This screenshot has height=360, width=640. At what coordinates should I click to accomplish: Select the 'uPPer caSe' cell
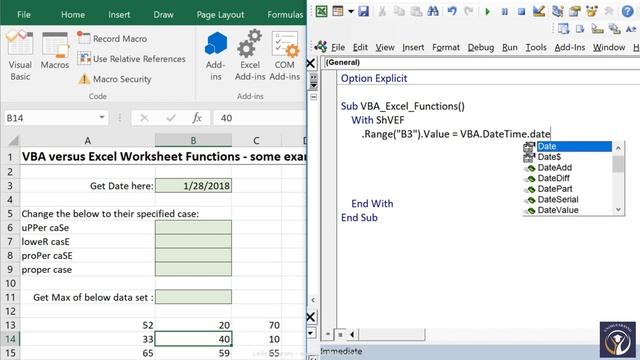click(87, 227)
